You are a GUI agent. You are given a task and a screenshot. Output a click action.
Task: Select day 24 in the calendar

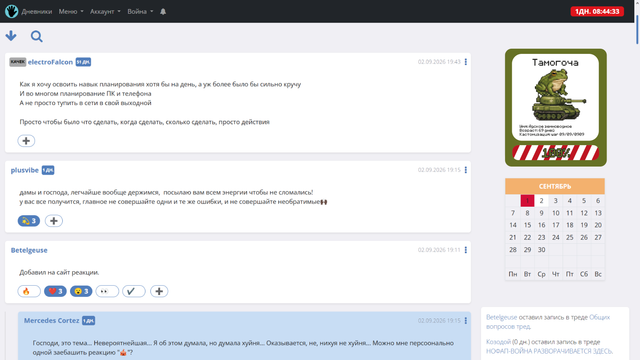[556, 237]
